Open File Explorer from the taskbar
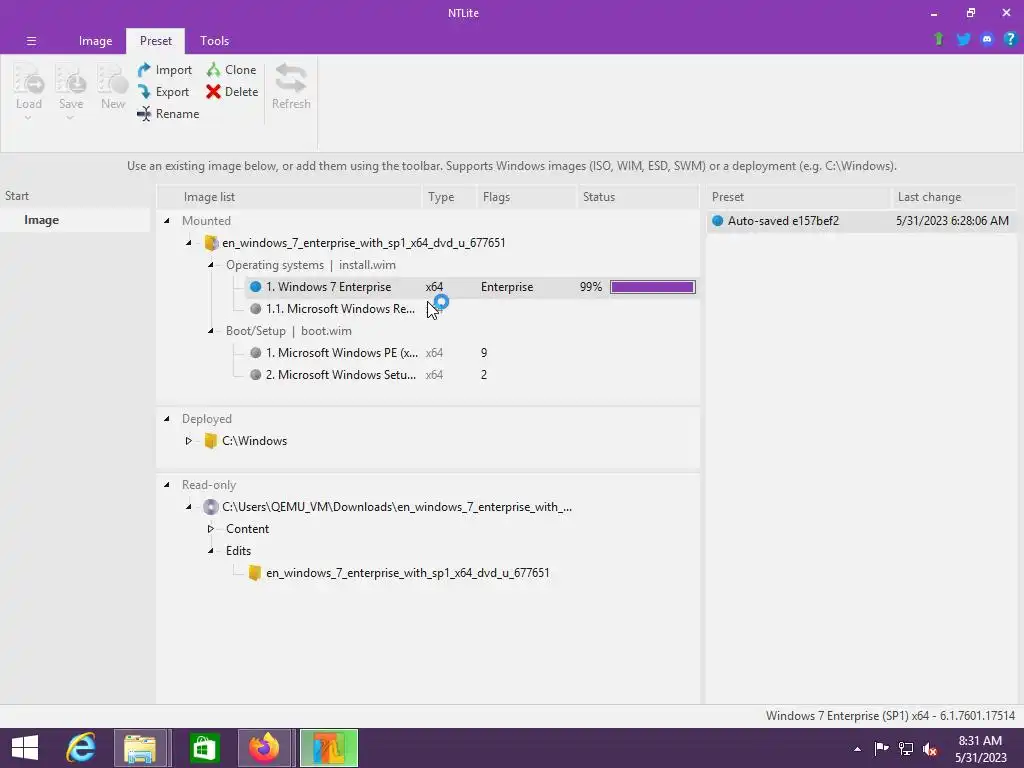1024x768 pixels. point(140,748)
